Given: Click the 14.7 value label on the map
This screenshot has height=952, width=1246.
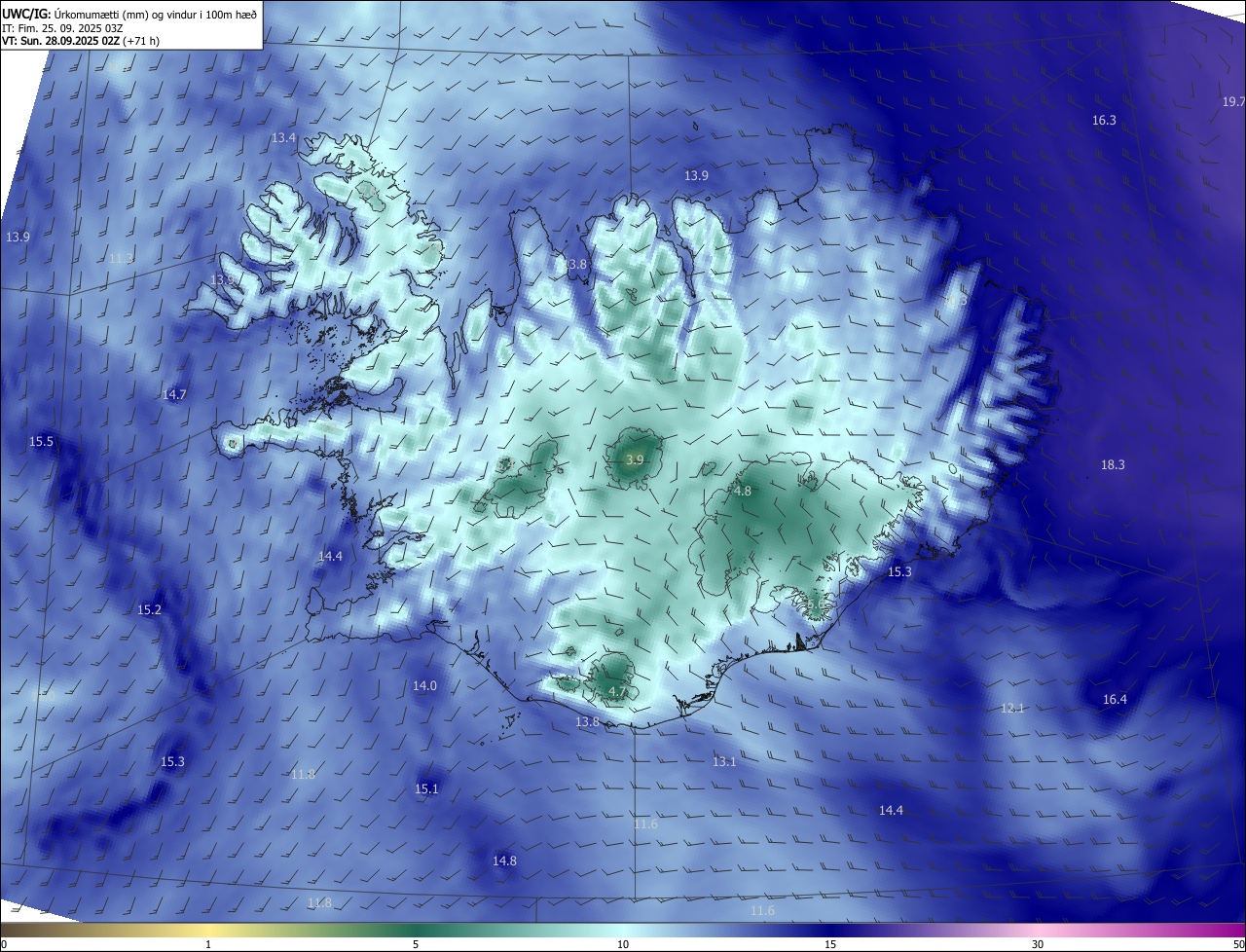Looking at the screenshot, I should pyautogui.click(x=174, y=394).
